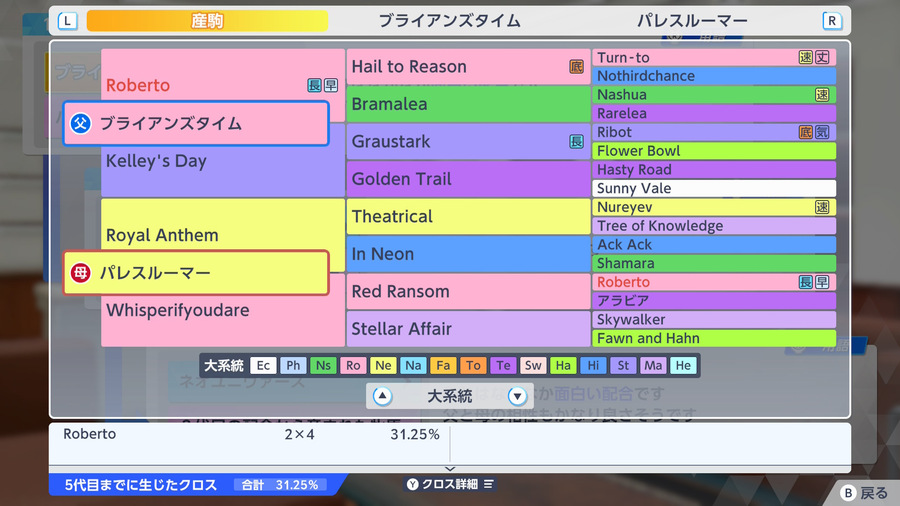Click the 早 icon on second-generation Roberto

pyautogui.click(x=331, y=85)
